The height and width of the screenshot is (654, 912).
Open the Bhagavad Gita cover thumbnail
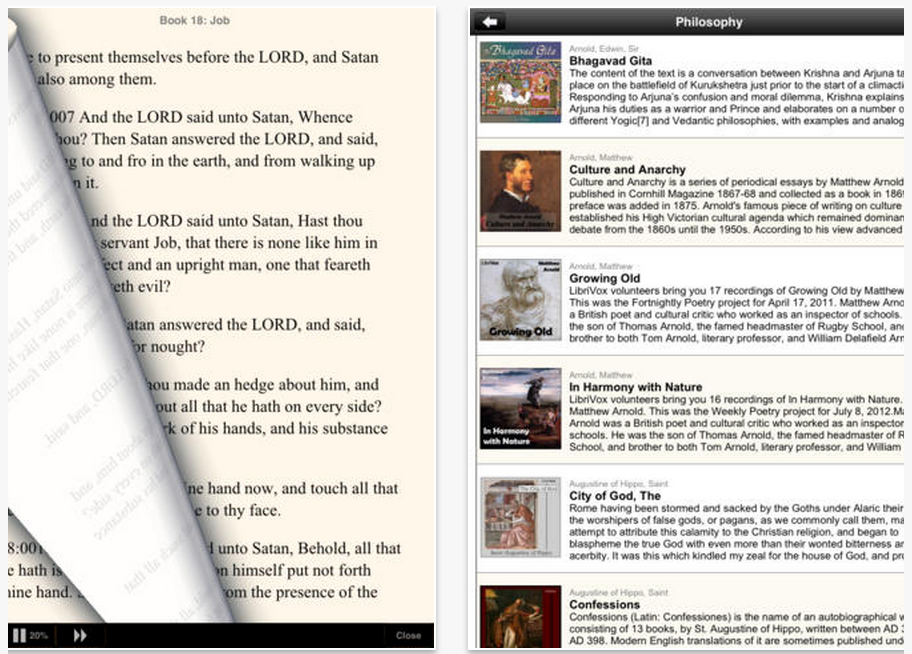tap(521, 82)
